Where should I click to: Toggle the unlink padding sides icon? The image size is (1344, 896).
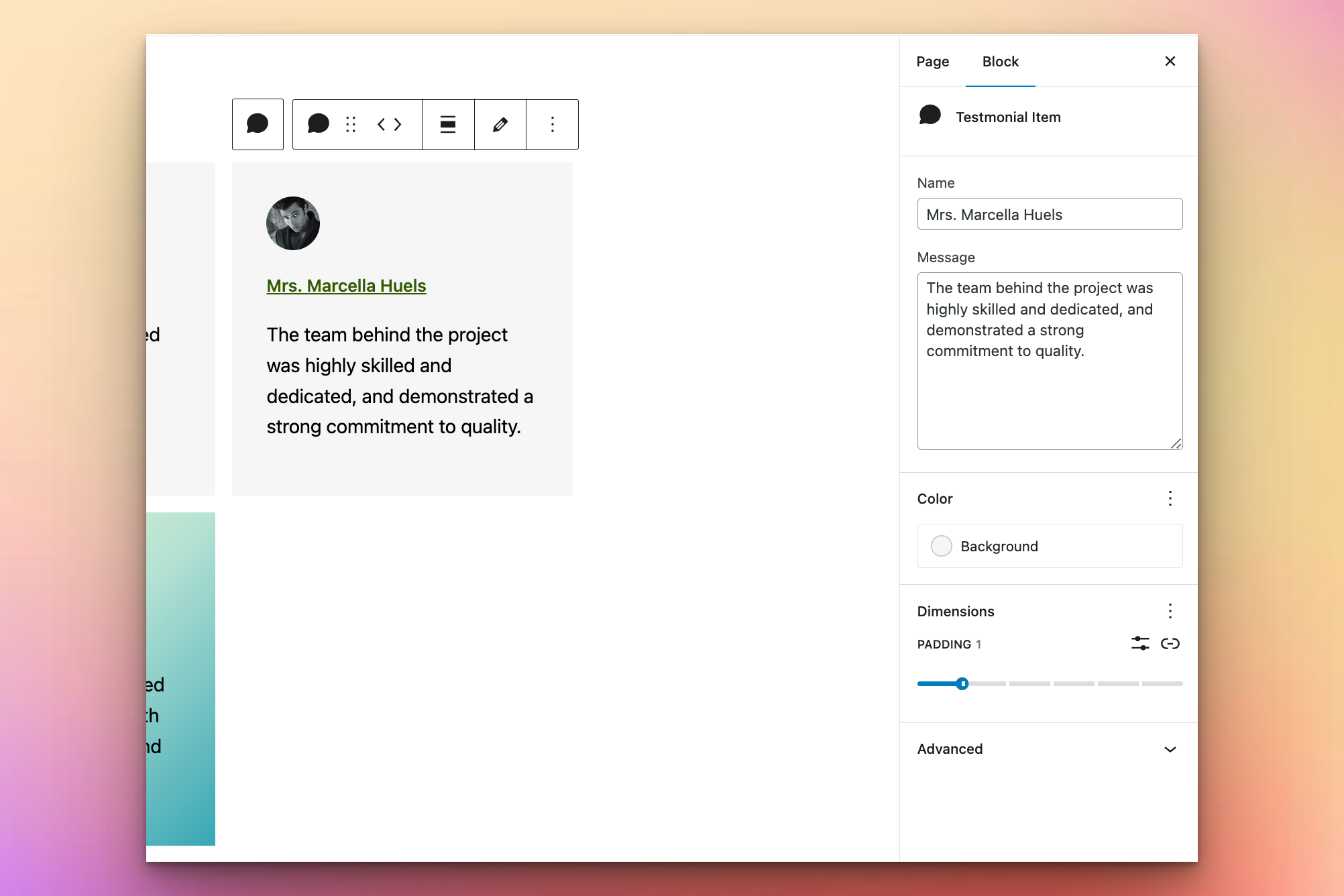pos(1170,644)
